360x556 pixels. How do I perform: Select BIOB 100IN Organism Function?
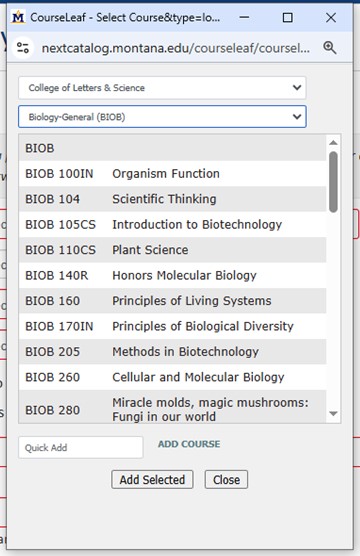(x=172, y=173)
